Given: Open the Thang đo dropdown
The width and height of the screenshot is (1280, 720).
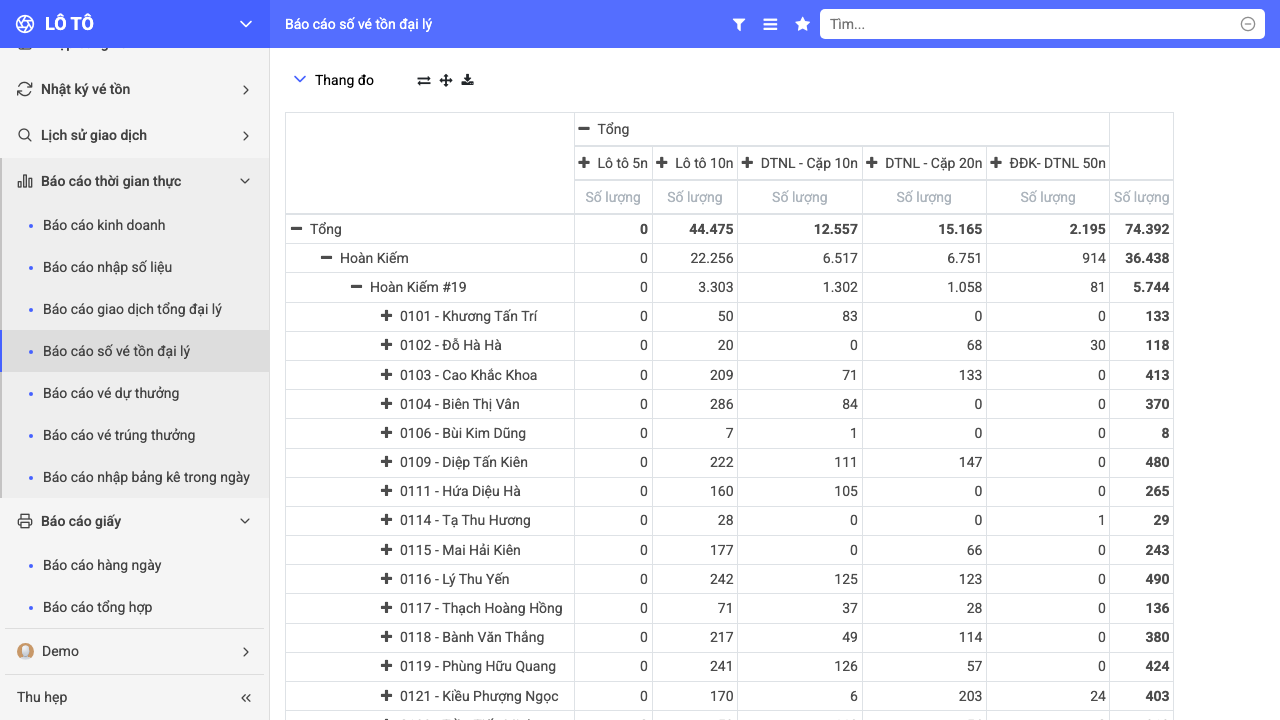Looking at the screenshot, I should [x=334, y=80].
